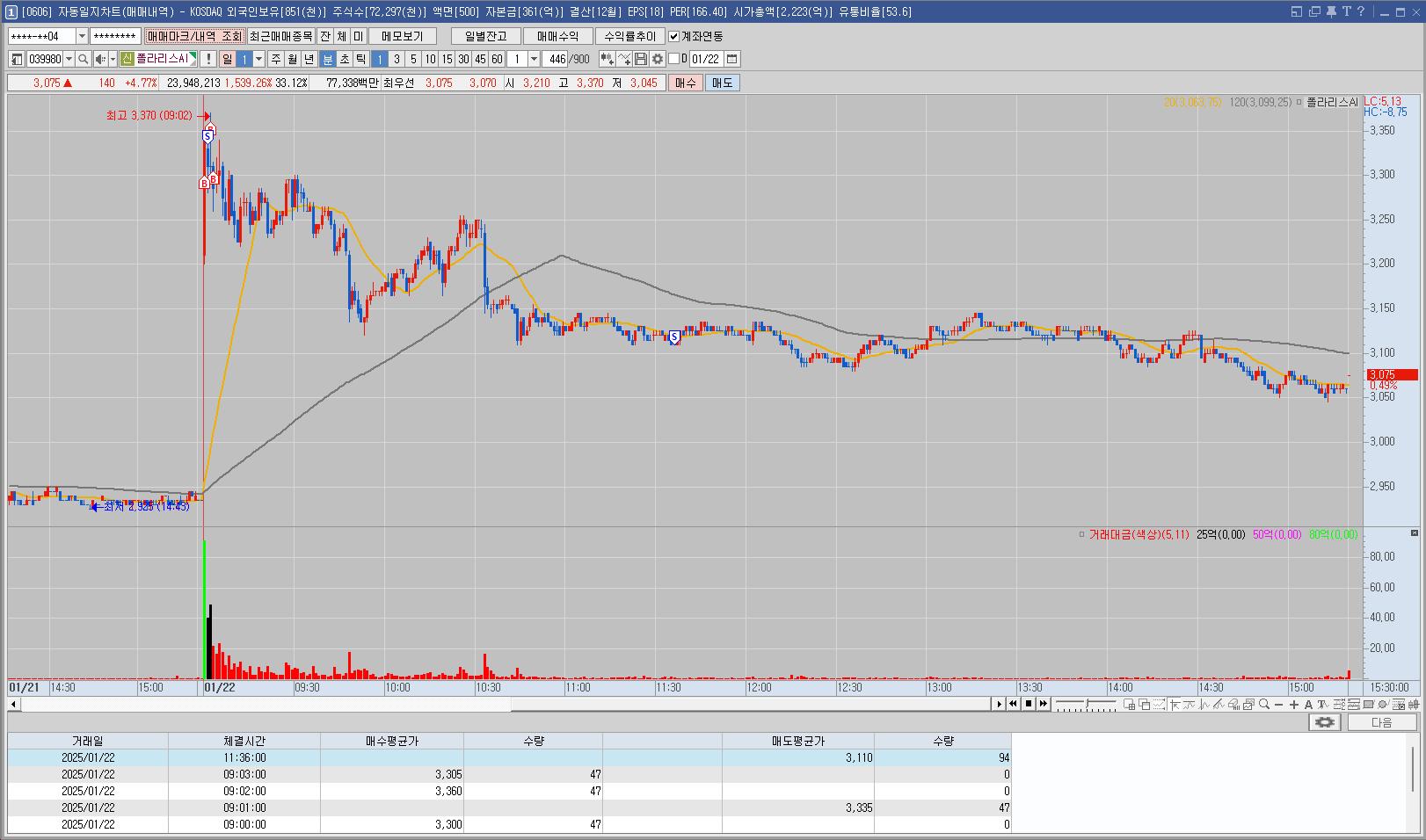Toggle the D checkbox next to date field
The width and height of the screenshot is (1426, 840).
pos(674,59)
